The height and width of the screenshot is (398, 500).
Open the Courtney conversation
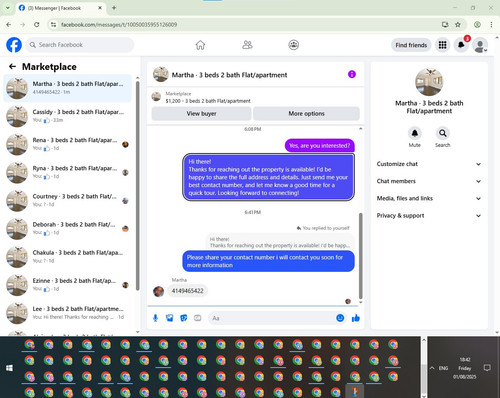tap(68, 200)
